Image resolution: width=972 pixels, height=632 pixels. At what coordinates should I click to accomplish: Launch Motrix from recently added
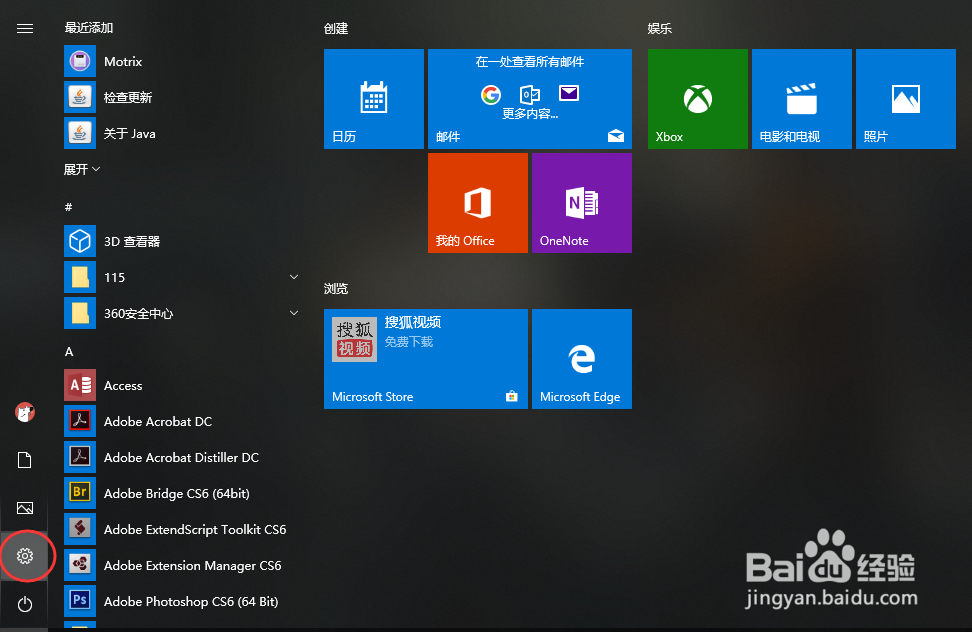click(x=182, y=61)
